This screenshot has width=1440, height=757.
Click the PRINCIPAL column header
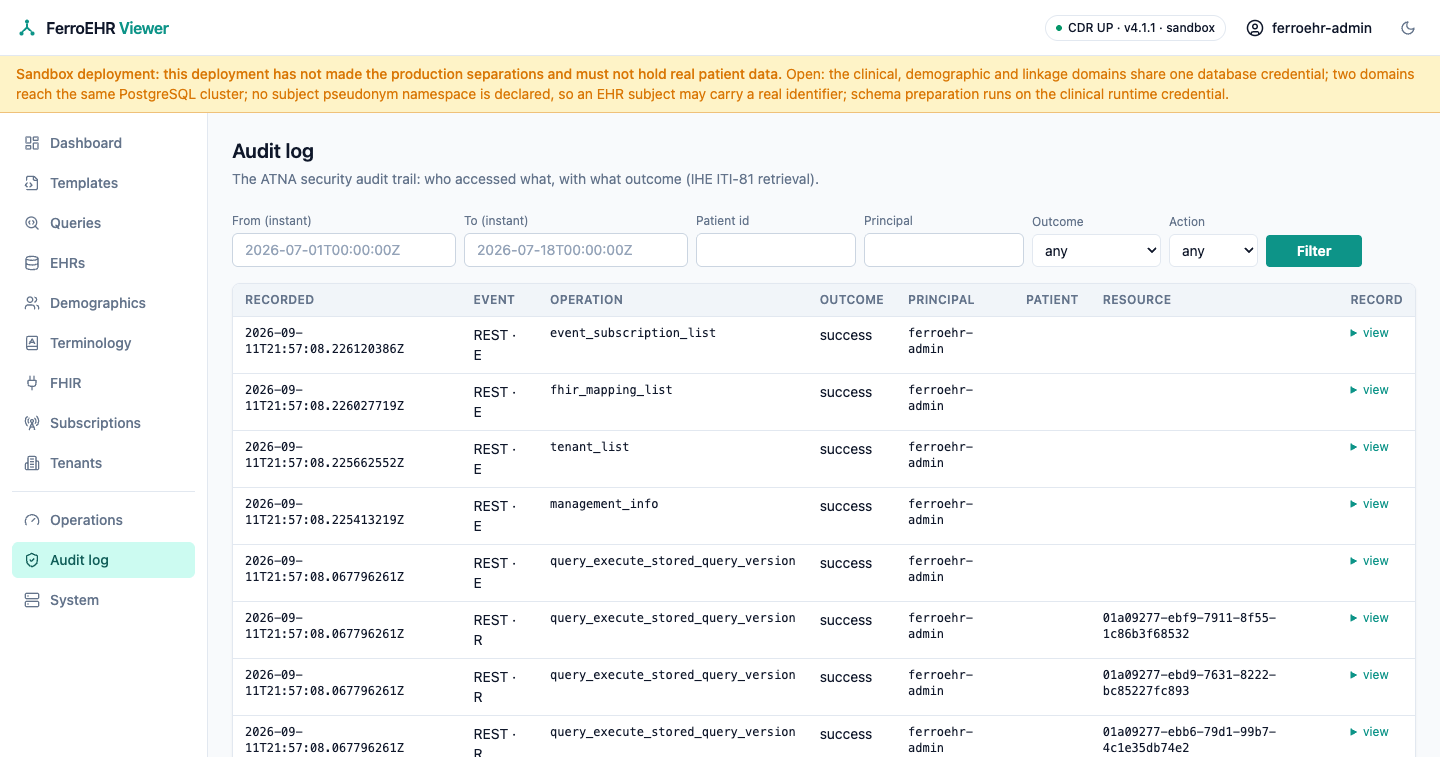[x=941, y=300]
